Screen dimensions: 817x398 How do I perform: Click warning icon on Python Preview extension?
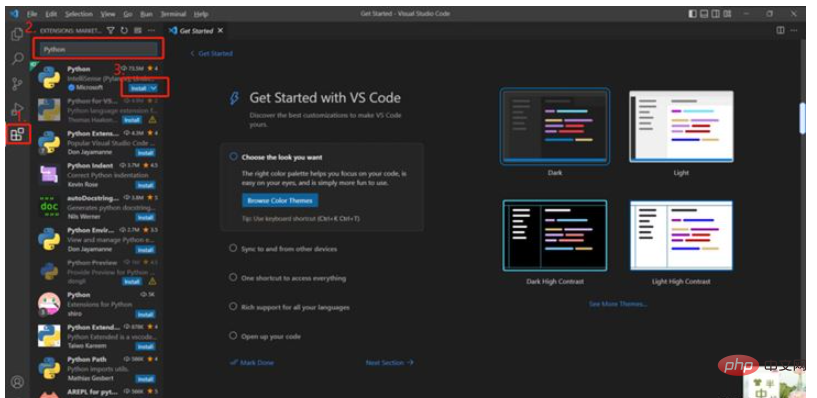(153, 281)
